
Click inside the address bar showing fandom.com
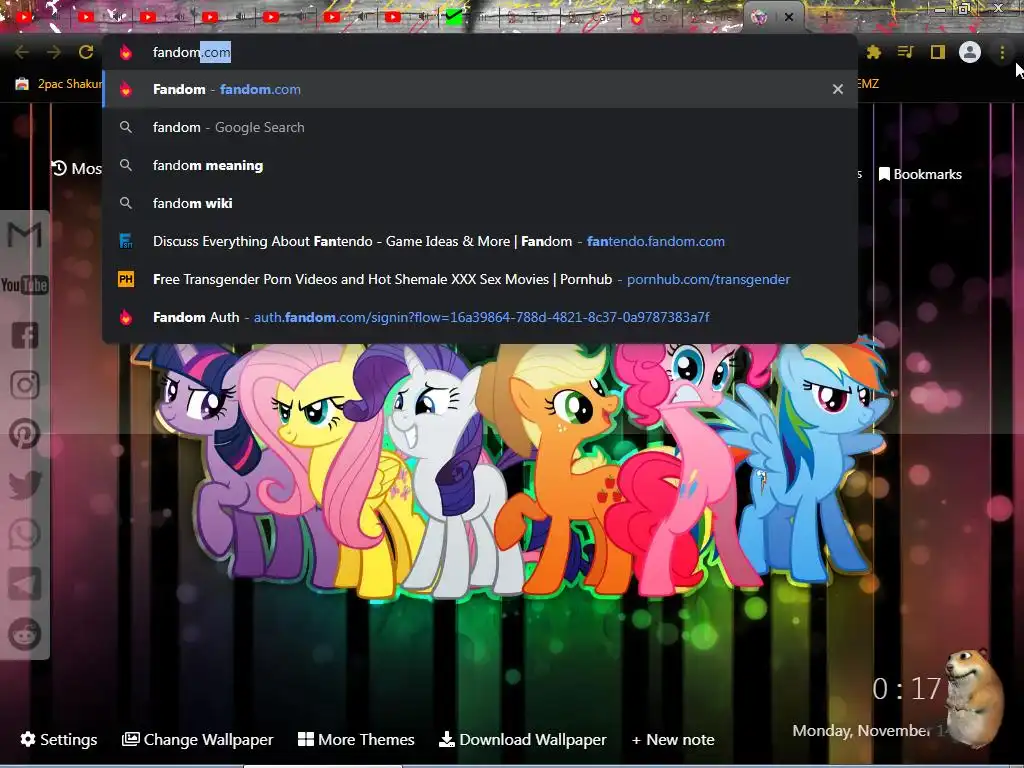(480, 52)
